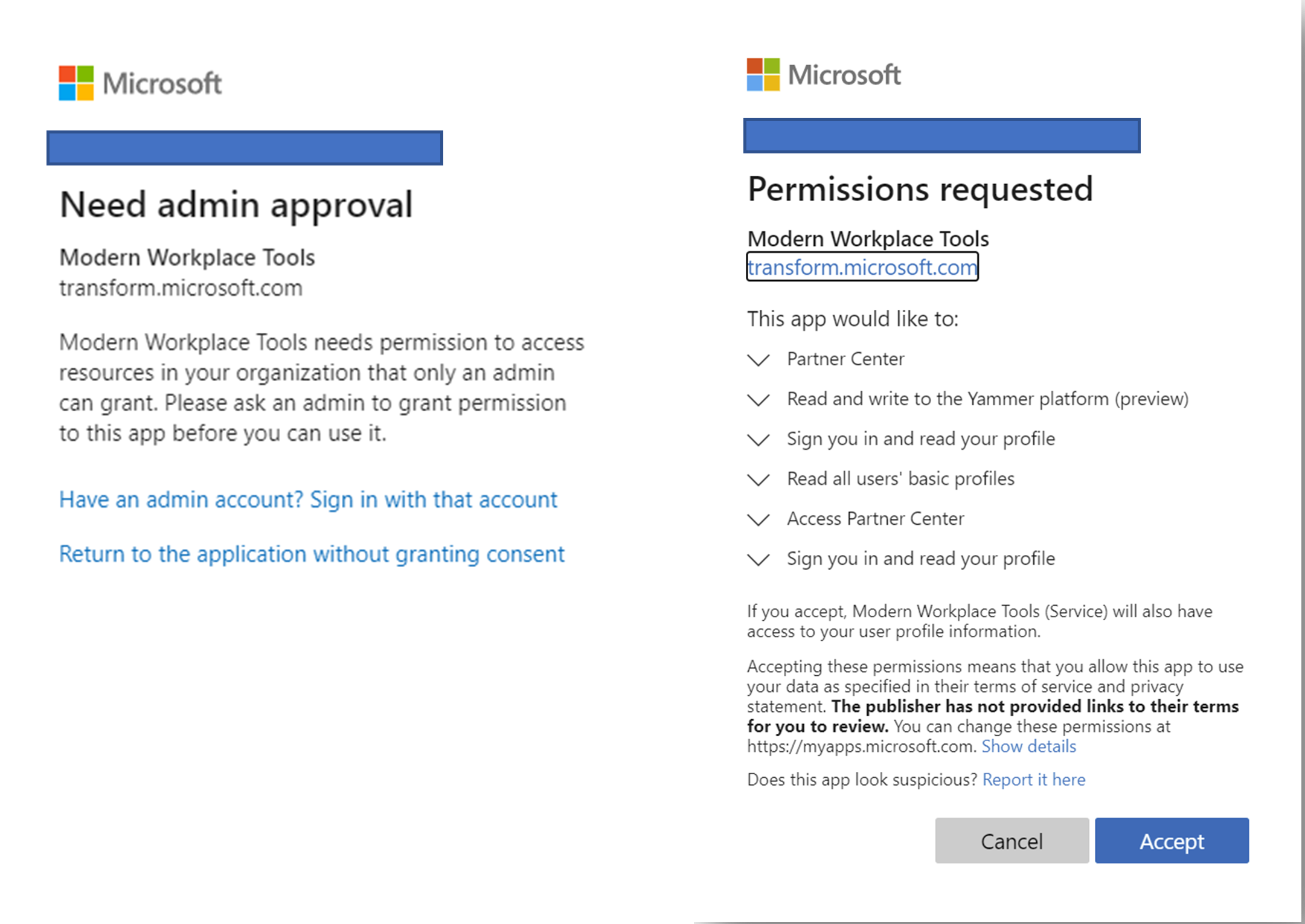The width and height of the screenshot is (1305, 924).
Task: Click the Partner Center permission text
Action: click(845, 359)
